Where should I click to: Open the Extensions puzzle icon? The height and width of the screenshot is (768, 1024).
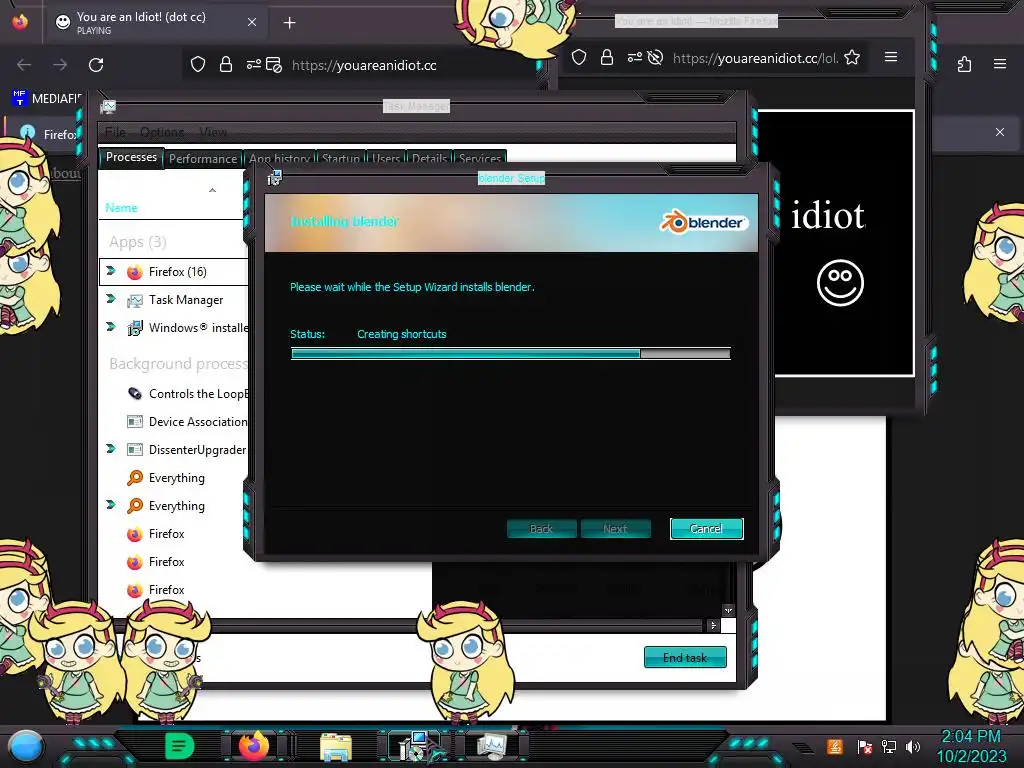point(964,64)
